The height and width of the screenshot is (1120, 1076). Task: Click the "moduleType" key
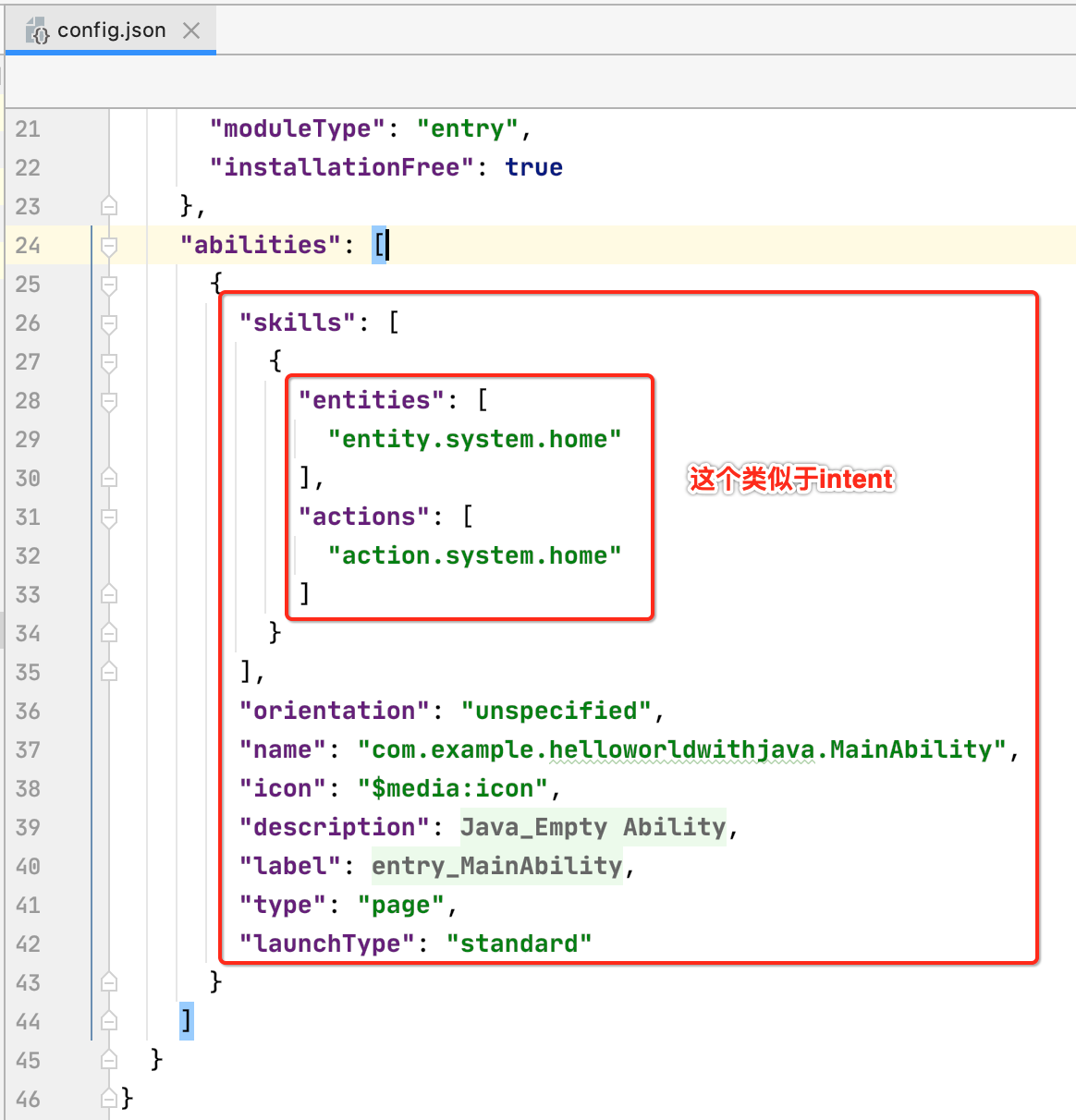click(298, 128)
